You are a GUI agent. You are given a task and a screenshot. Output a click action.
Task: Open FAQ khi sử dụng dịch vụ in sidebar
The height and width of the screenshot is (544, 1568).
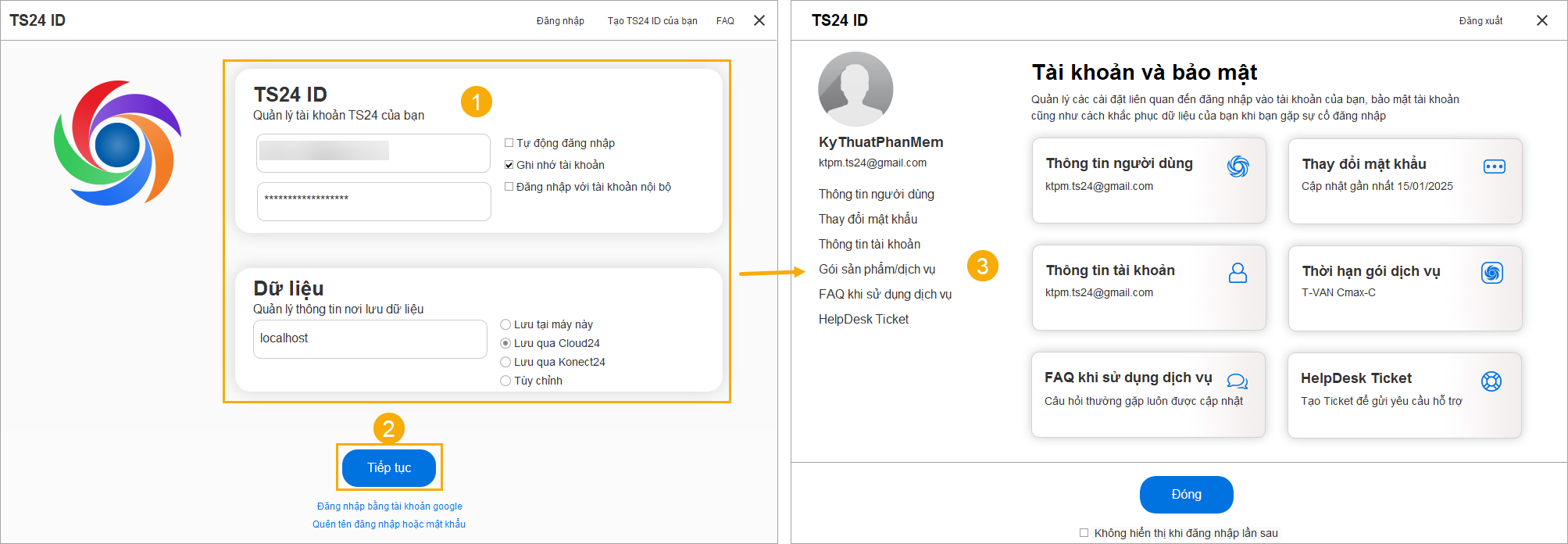[885, 294]
